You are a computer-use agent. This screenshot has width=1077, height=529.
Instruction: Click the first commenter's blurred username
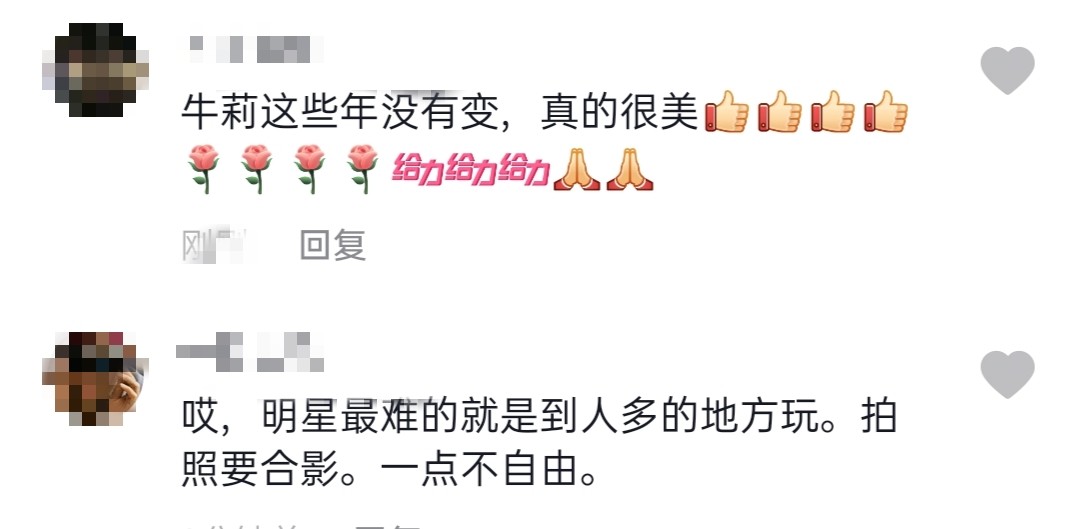pos(256,49)
